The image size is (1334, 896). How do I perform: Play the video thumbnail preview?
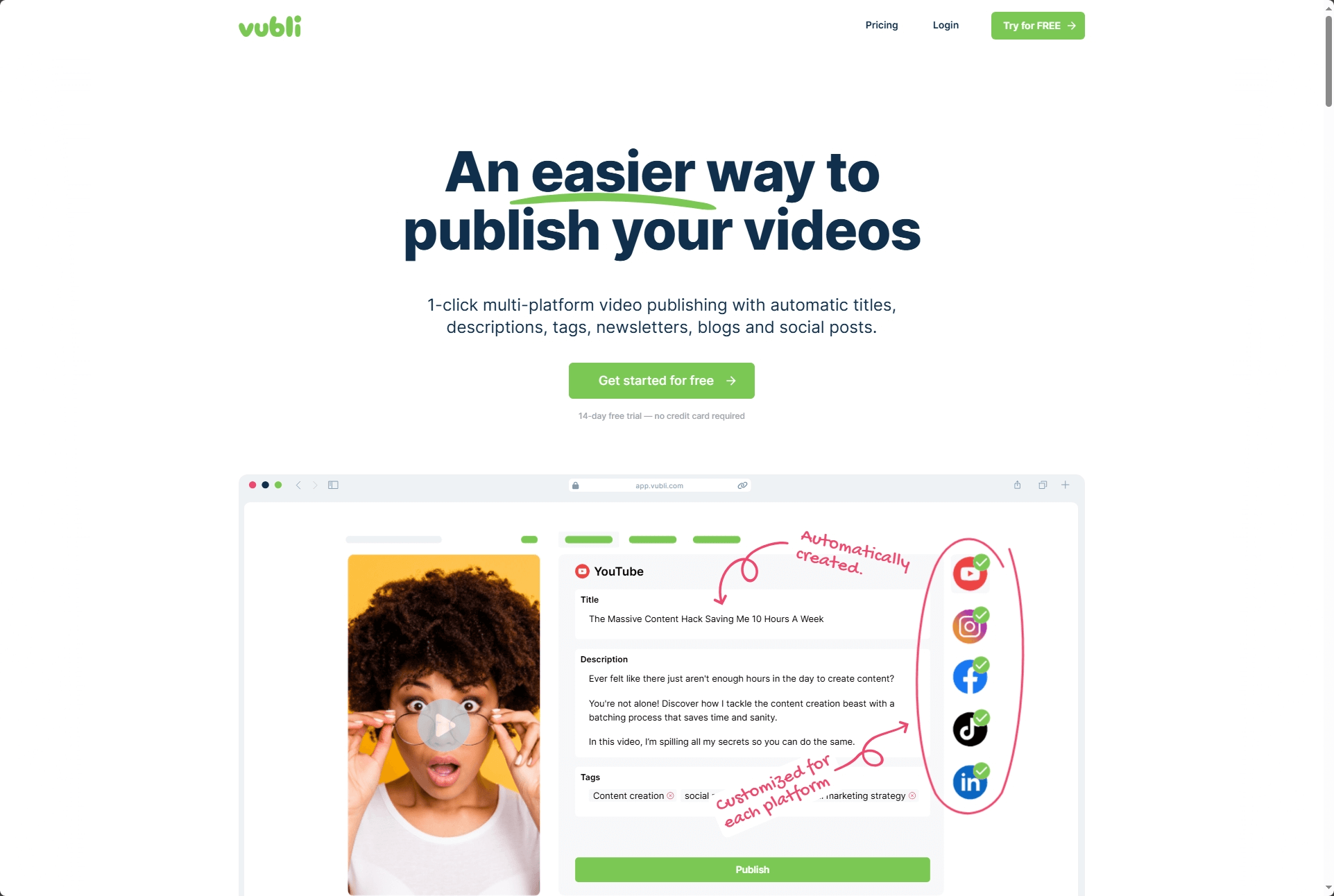click(x=447, y=723)
